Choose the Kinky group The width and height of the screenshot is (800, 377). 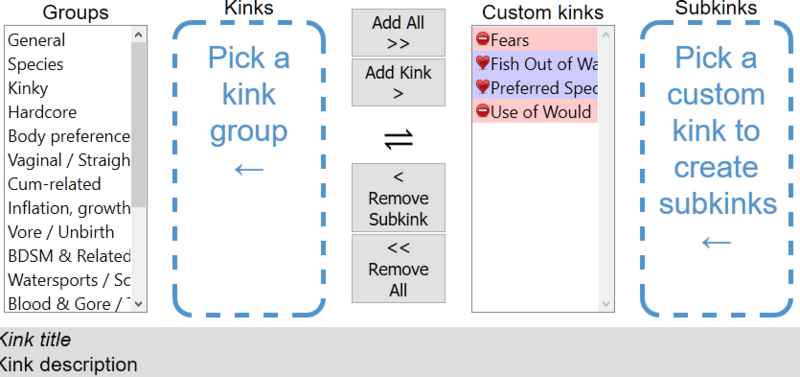68,88
